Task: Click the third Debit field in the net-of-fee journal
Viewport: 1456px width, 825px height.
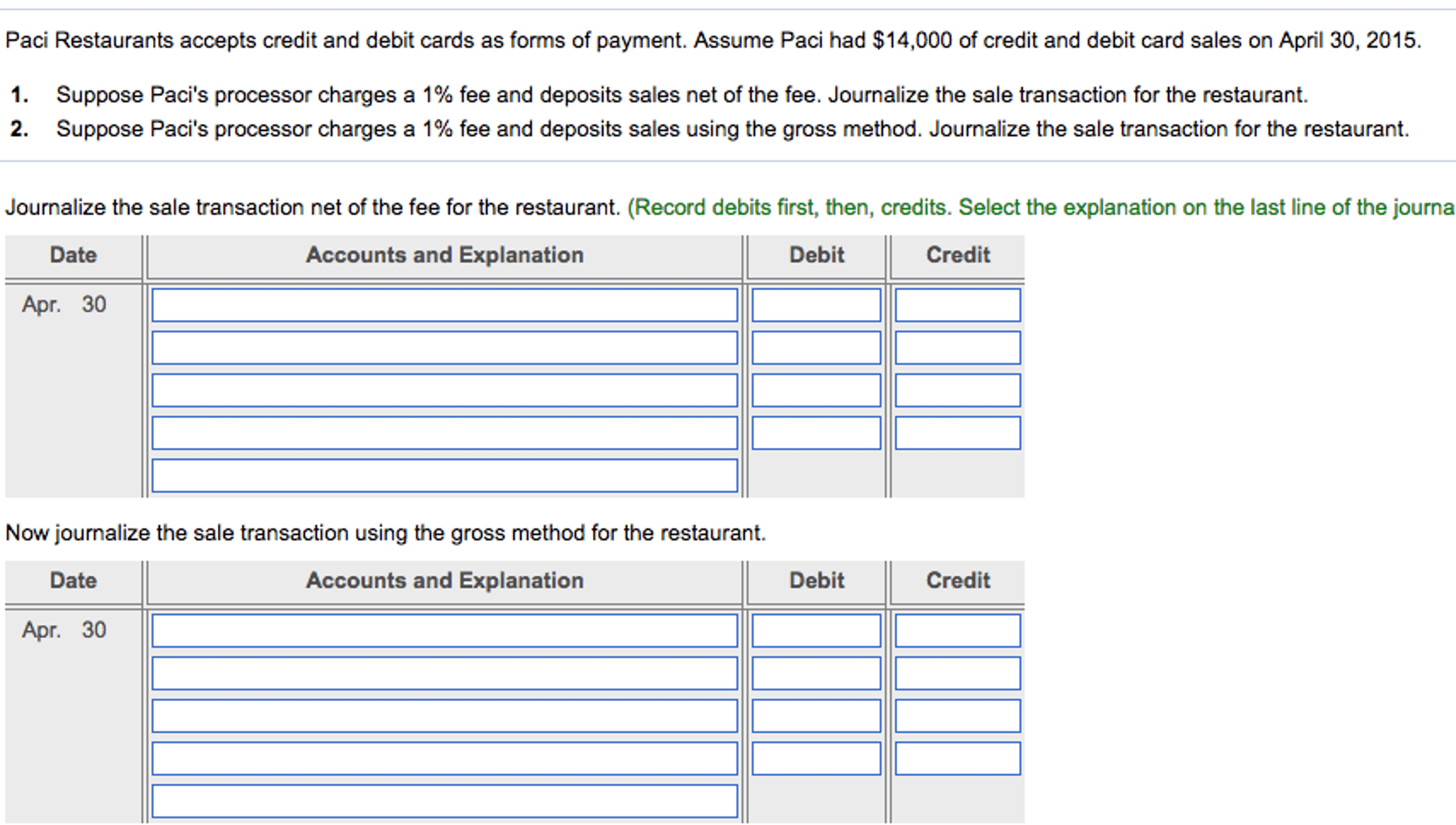Action: pos(815,390)
